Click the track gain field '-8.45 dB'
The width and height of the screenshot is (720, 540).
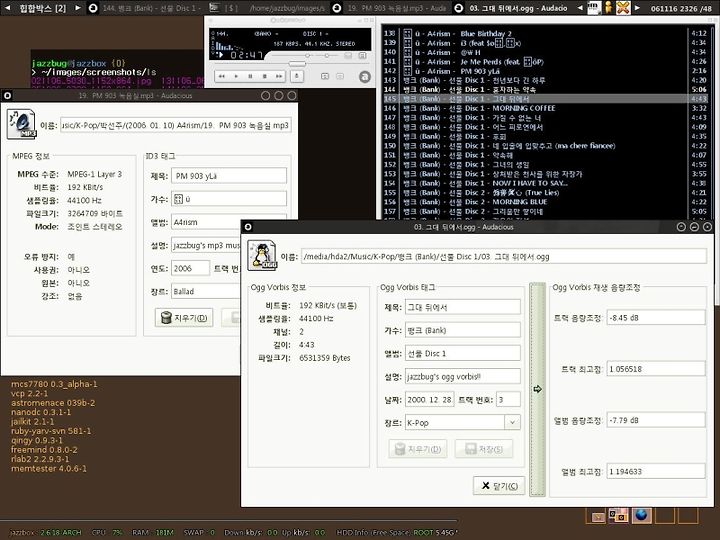tap(656, 317)
